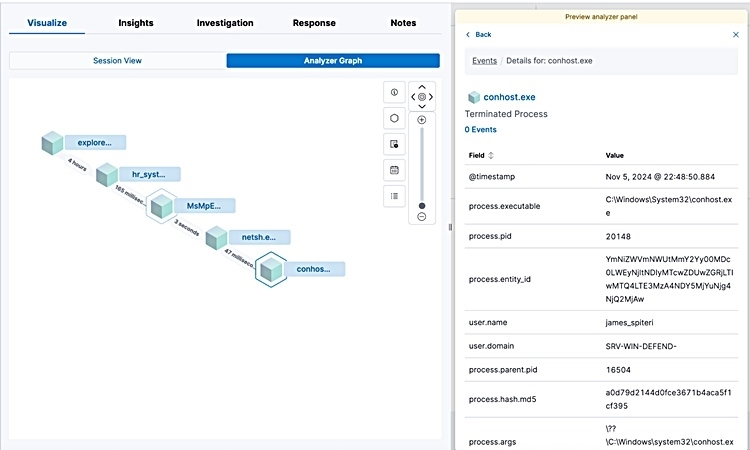
Task: Click the conhost.exe cube icon in panel
Action: pos(474,97)
